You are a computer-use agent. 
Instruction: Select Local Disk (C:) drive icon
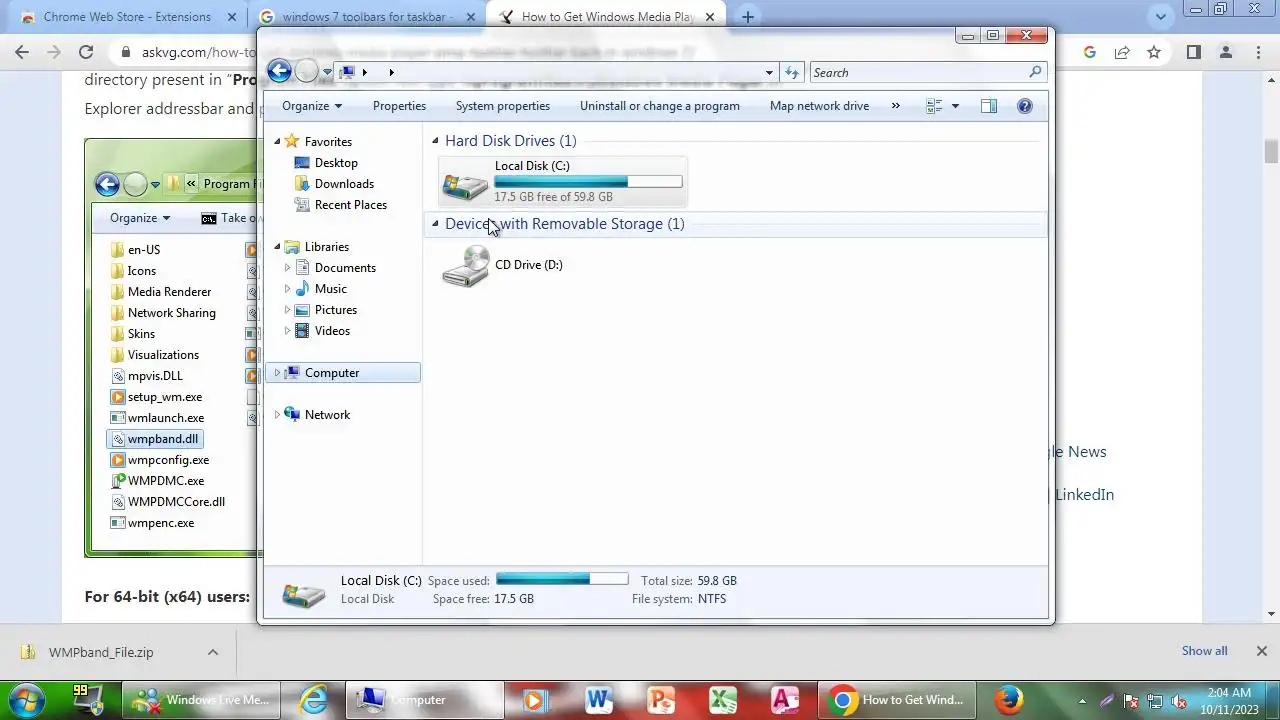(x=465, y=184)
